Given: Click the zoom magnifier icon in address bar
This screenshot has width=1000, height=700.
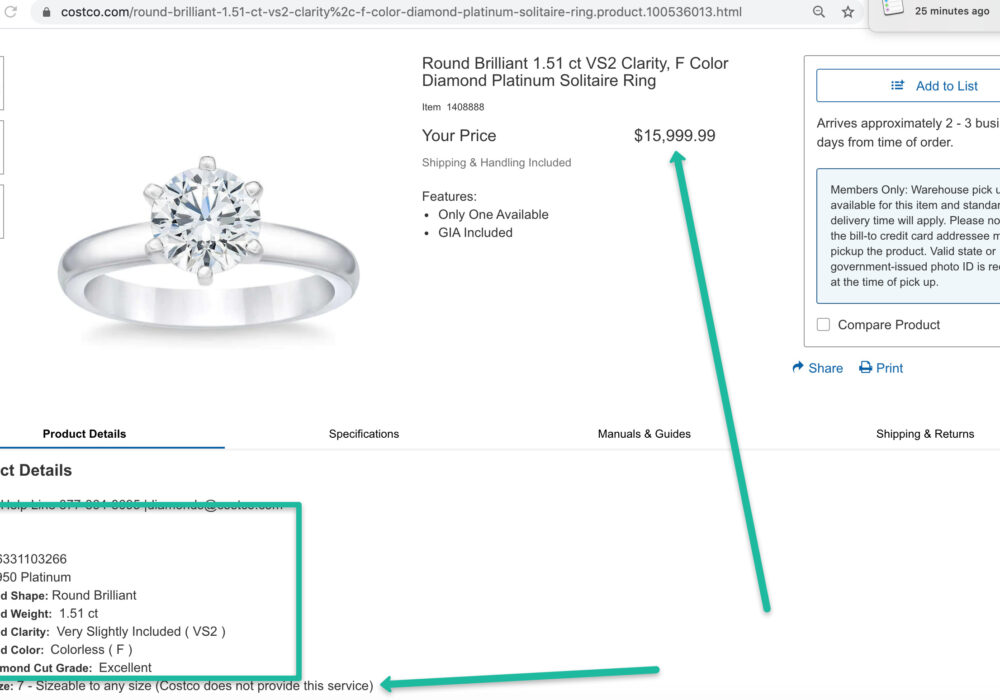Looking at the screenshot, I should 819,12.
